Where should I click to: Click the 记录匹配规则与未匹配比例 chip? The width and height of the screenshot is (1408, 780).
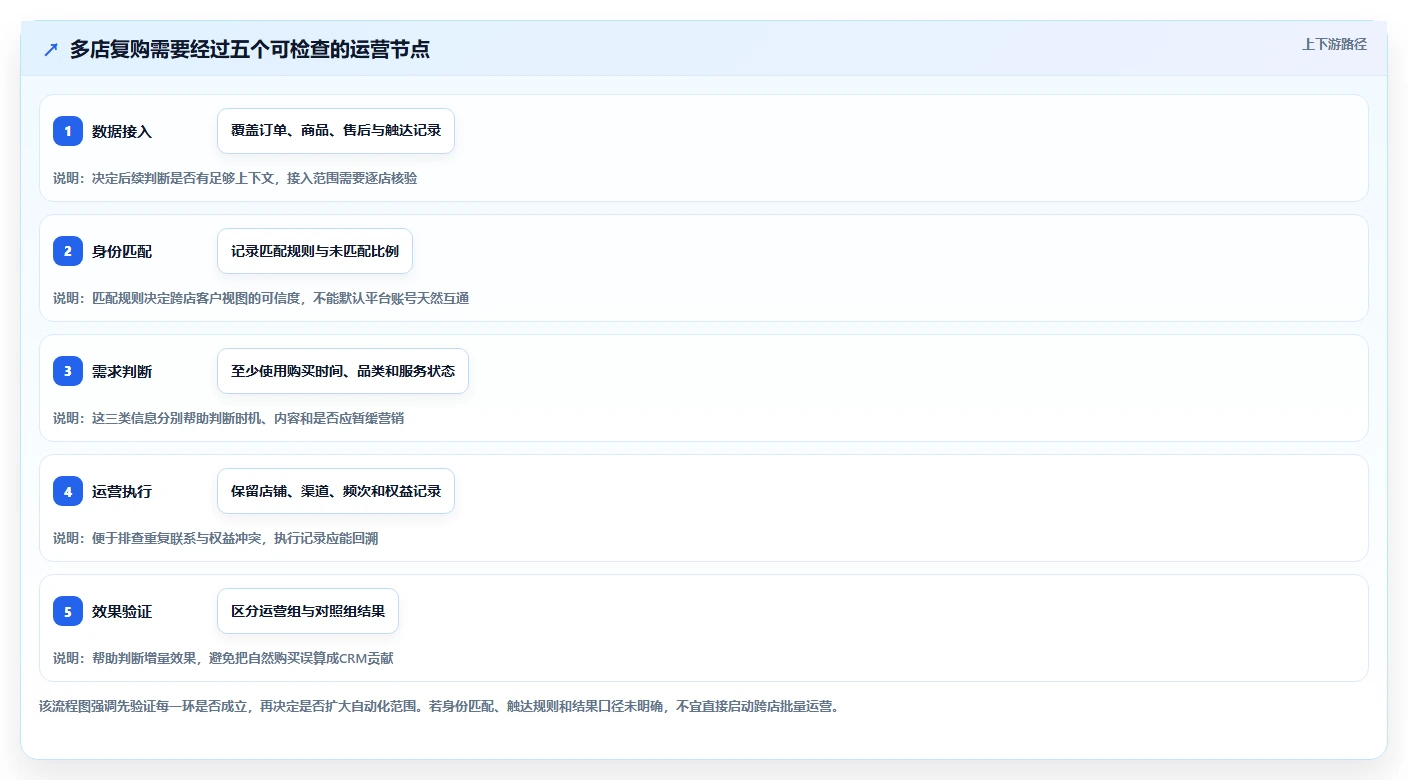point(315,251)
